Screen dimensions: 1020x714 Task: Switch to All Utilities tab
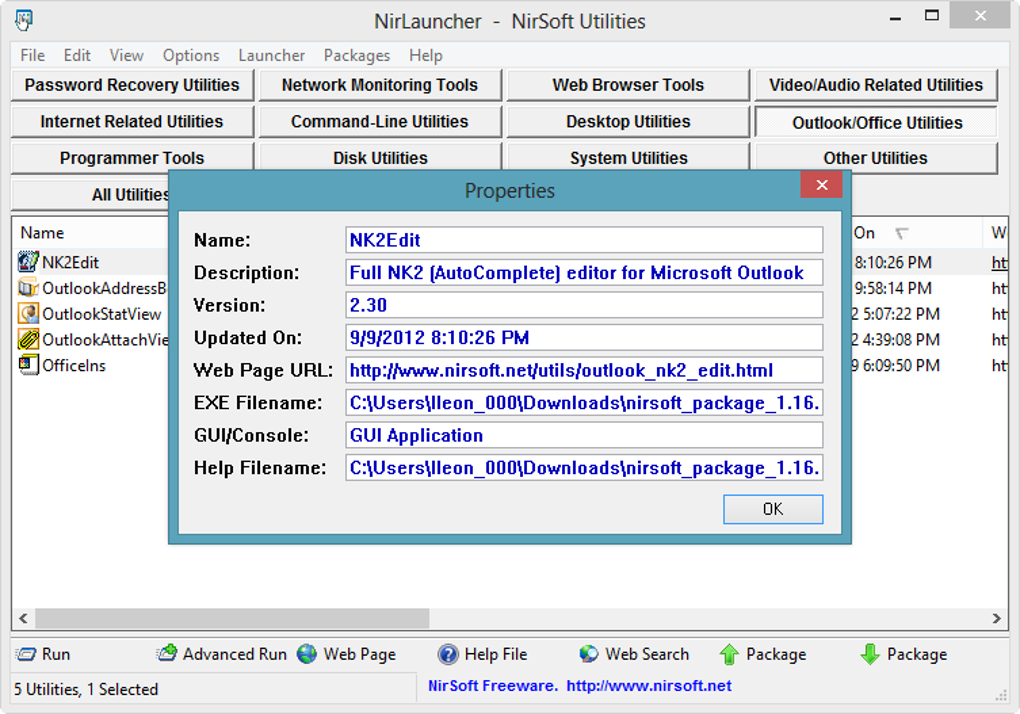pos(90,194)
